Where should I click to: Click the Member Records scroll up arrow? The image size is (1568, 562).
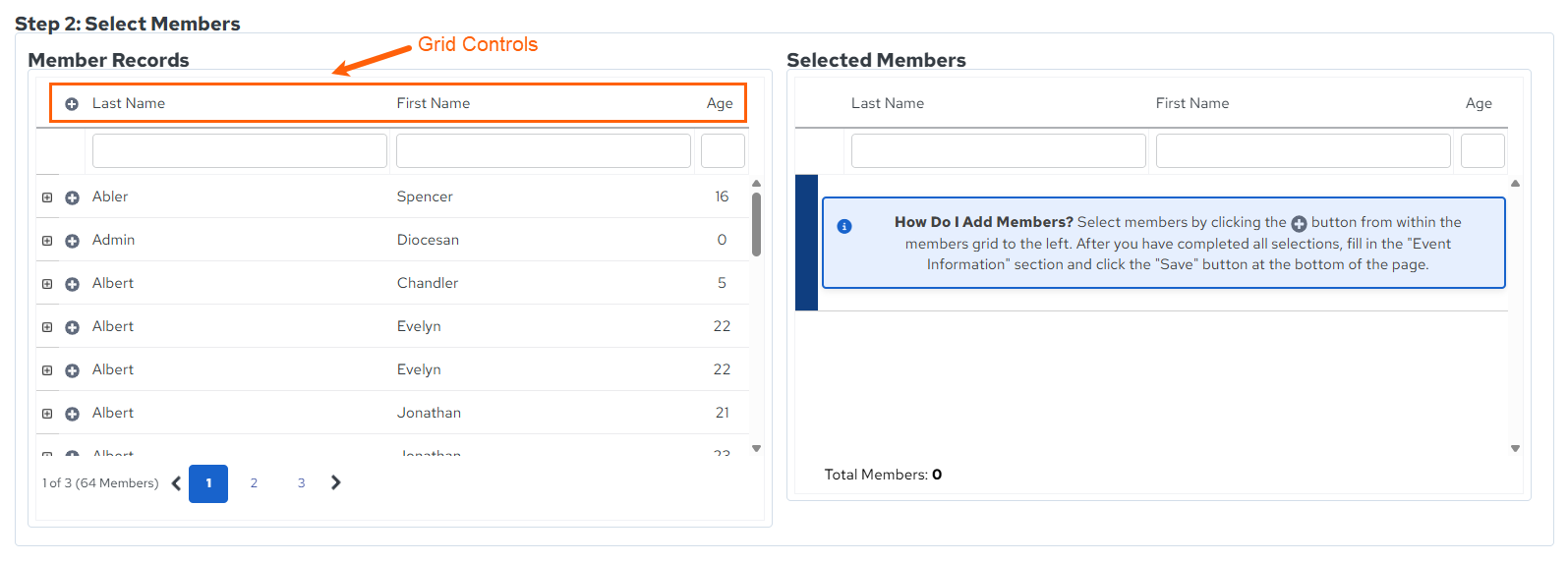(756, 183)
